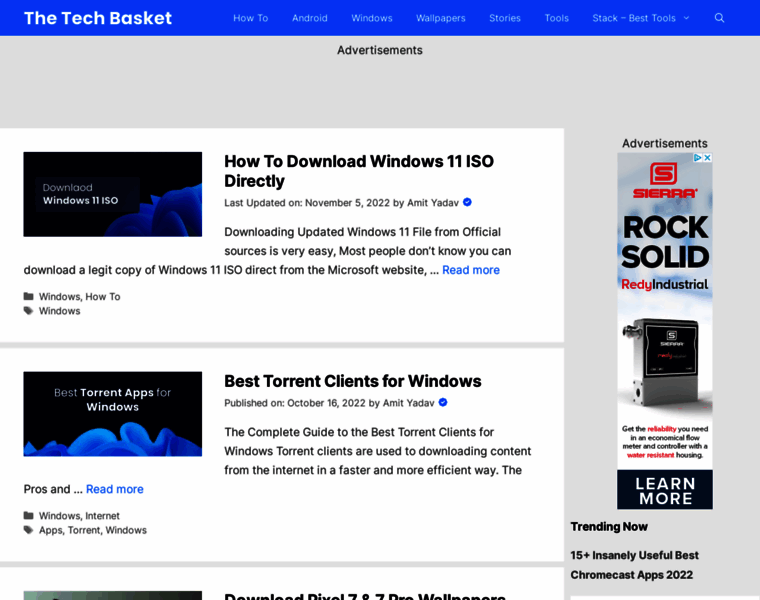Open Apps tag under Torrent Clients post
760x600 pixels.
pyautogui.click(x=50, y=530)
